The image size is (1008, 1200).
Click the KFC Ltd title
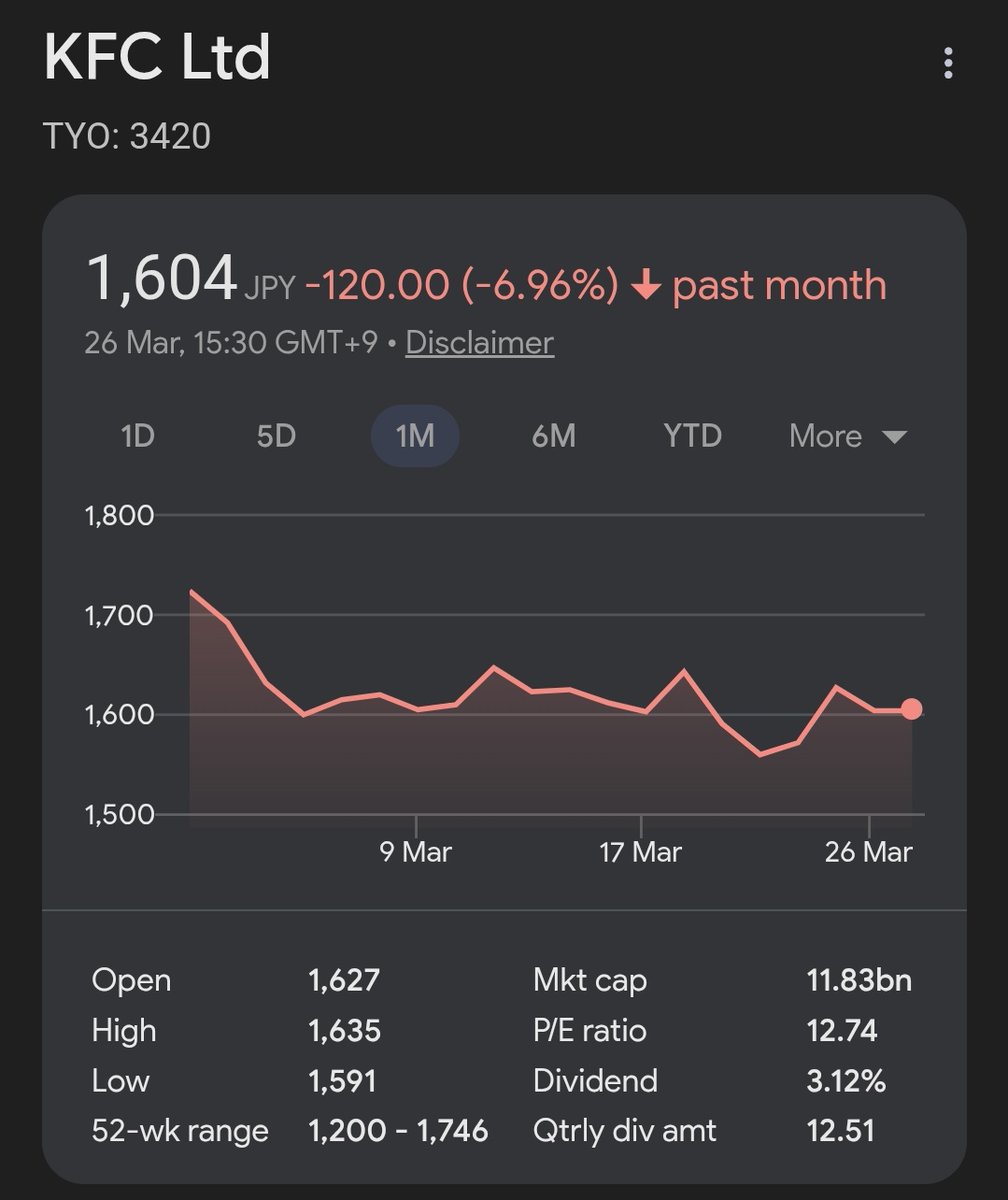(x=157, y=58)
